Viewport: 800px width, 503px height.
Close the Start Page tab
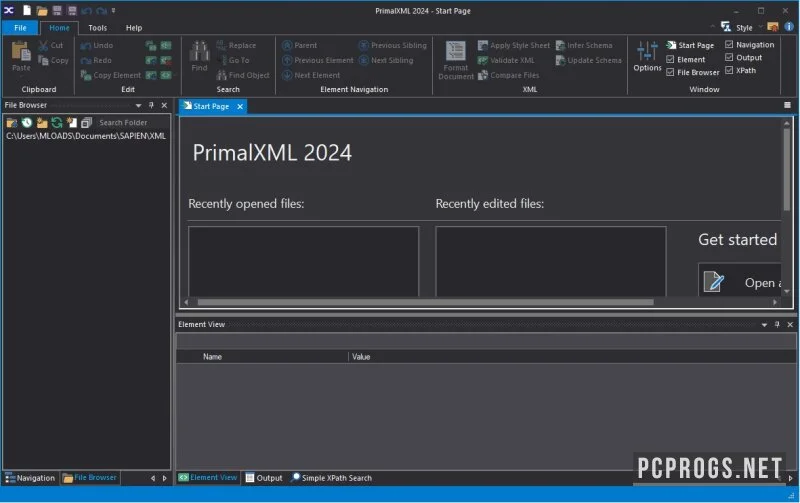(x=240, y=107)
